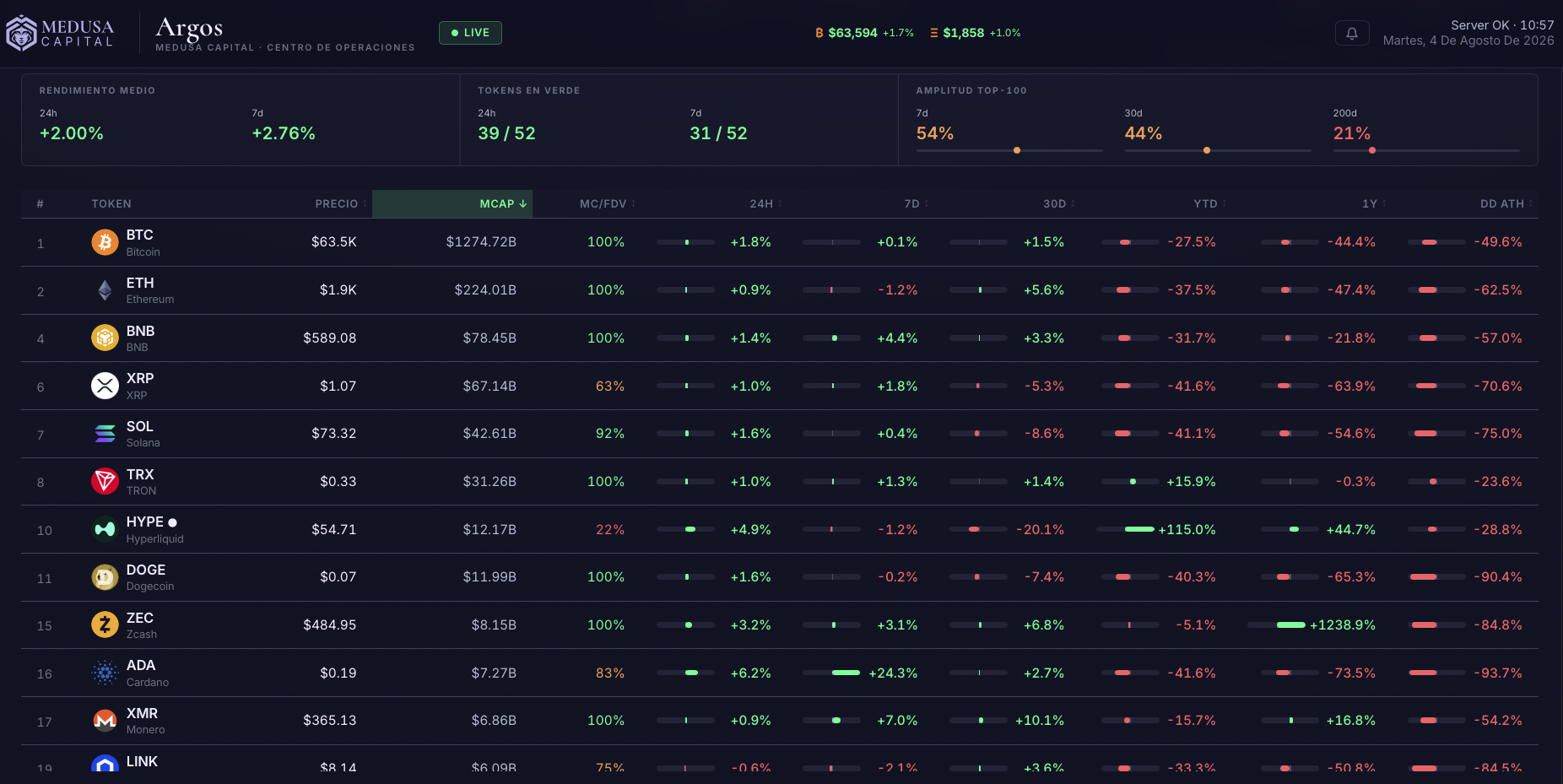Viewport: 1563px width, 784px height.
Task: Sort by the DD ATH column header
Action: tap(1506, 204)
